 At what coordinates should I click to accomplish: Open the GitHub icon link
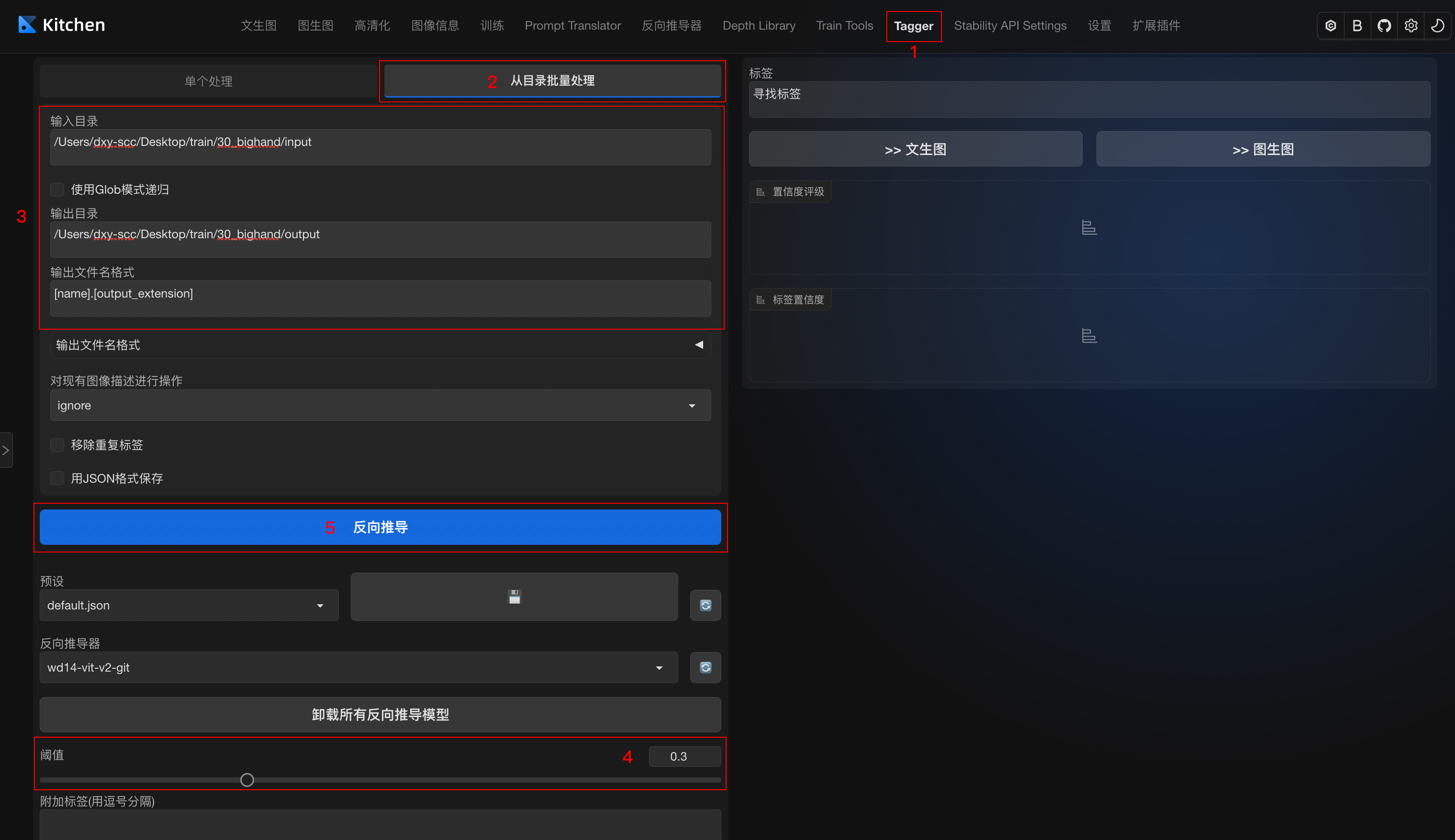click(x=1384, y=26)
